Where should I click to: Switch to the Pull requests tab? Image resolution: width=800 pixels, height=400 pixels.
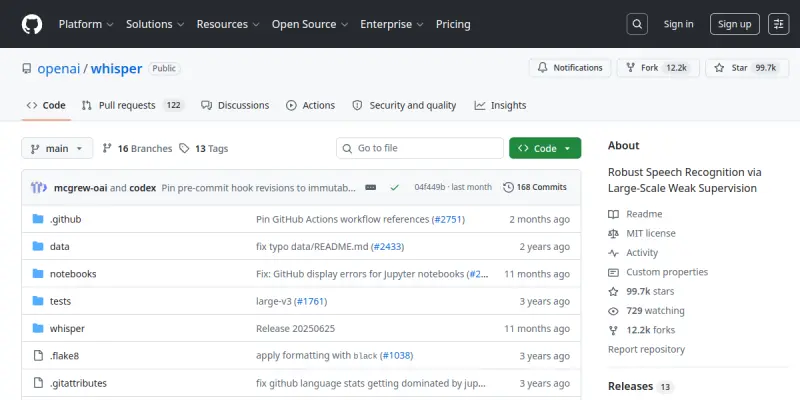pos(133,105)
